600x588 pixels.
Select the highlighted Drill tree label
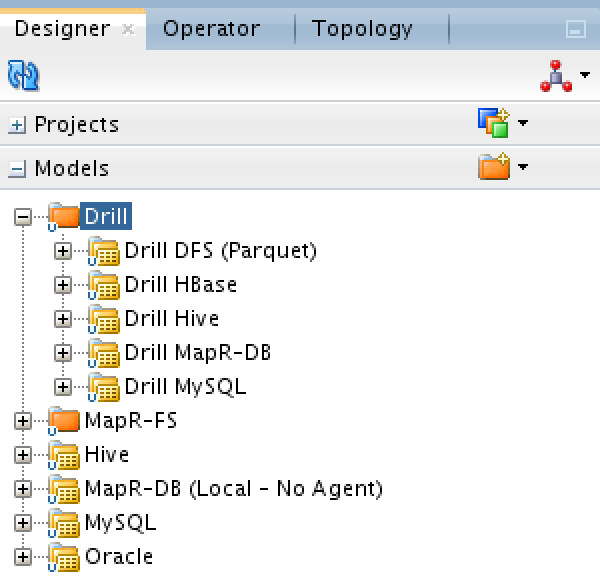pos(106,216)
